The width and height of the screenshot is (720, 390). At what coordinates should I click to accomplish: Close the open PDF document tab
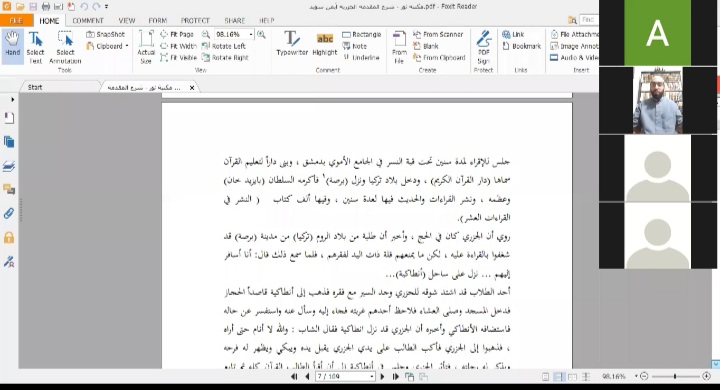(192, 88)
